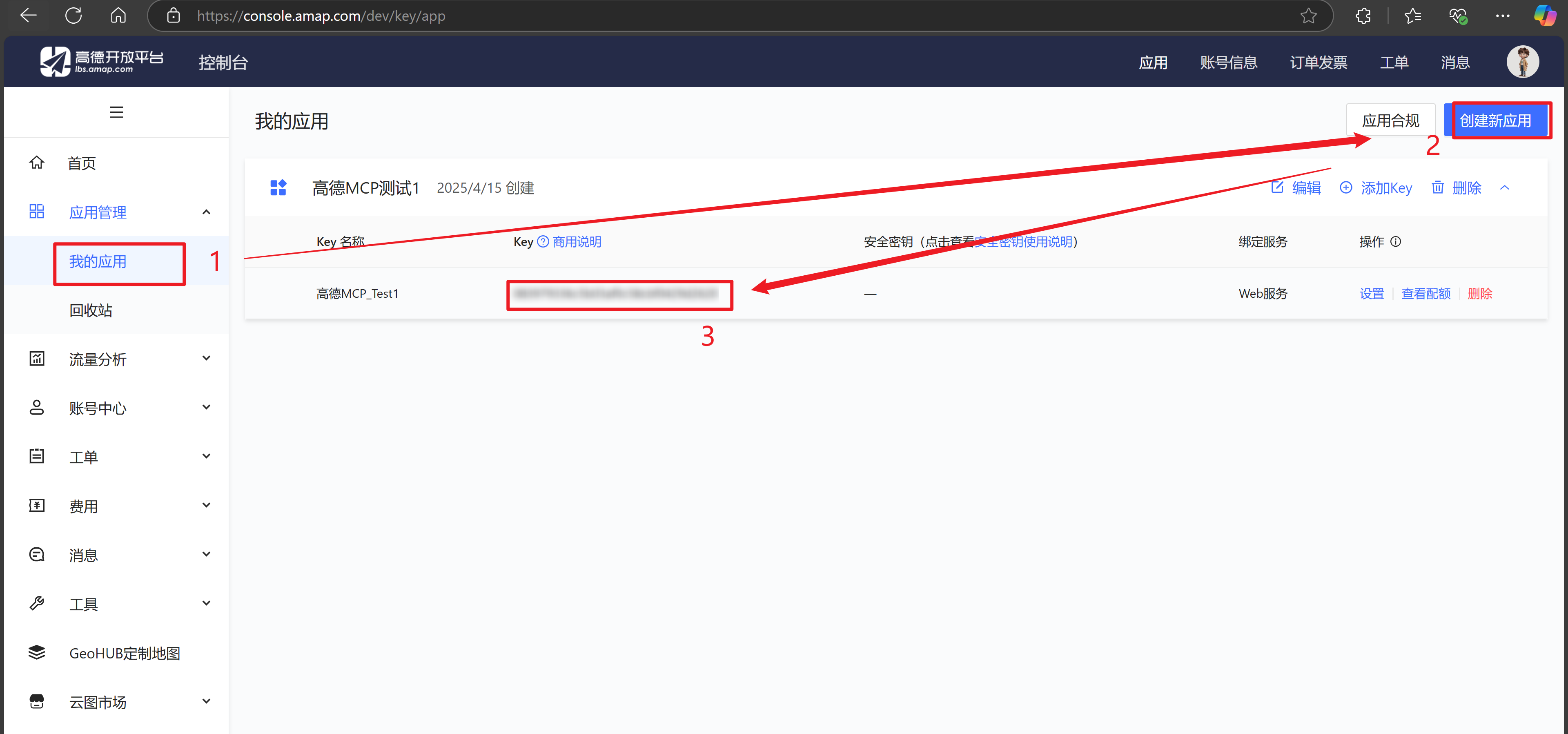Select 回收站 under application management
This screenshot has height=734, width=1568.
point(91,310)
